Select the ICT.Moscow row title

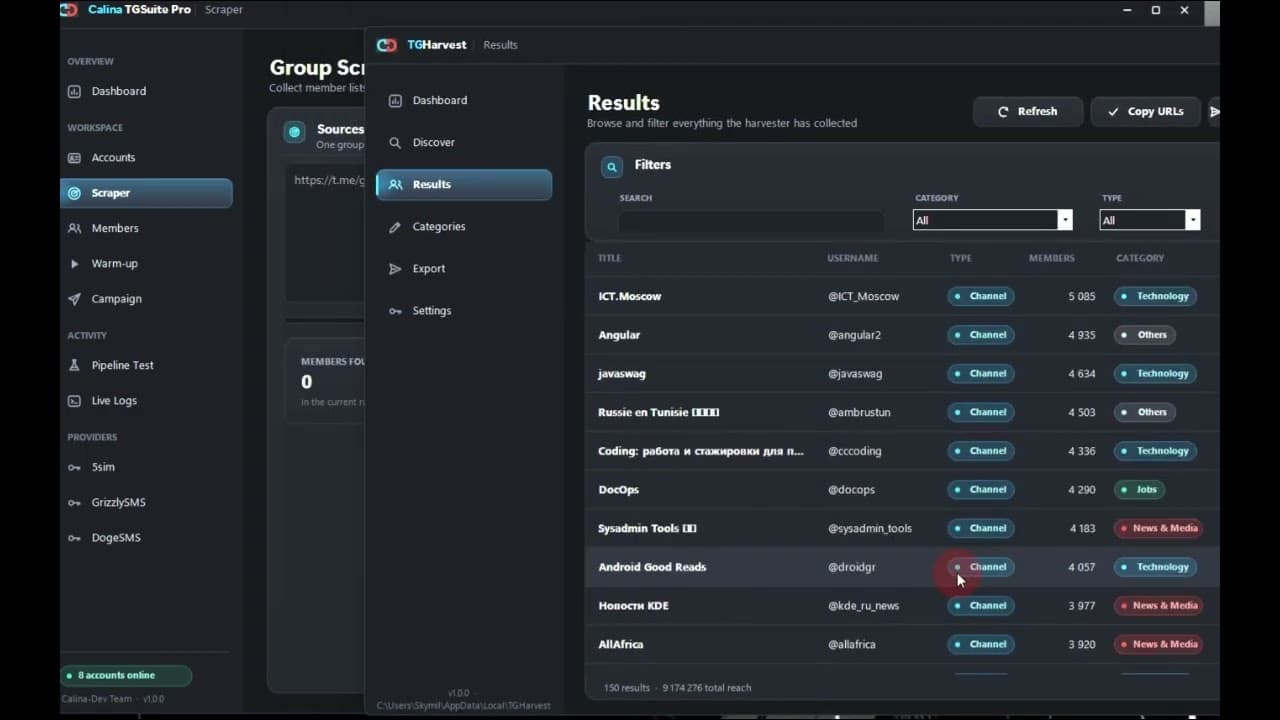(630, 297)
